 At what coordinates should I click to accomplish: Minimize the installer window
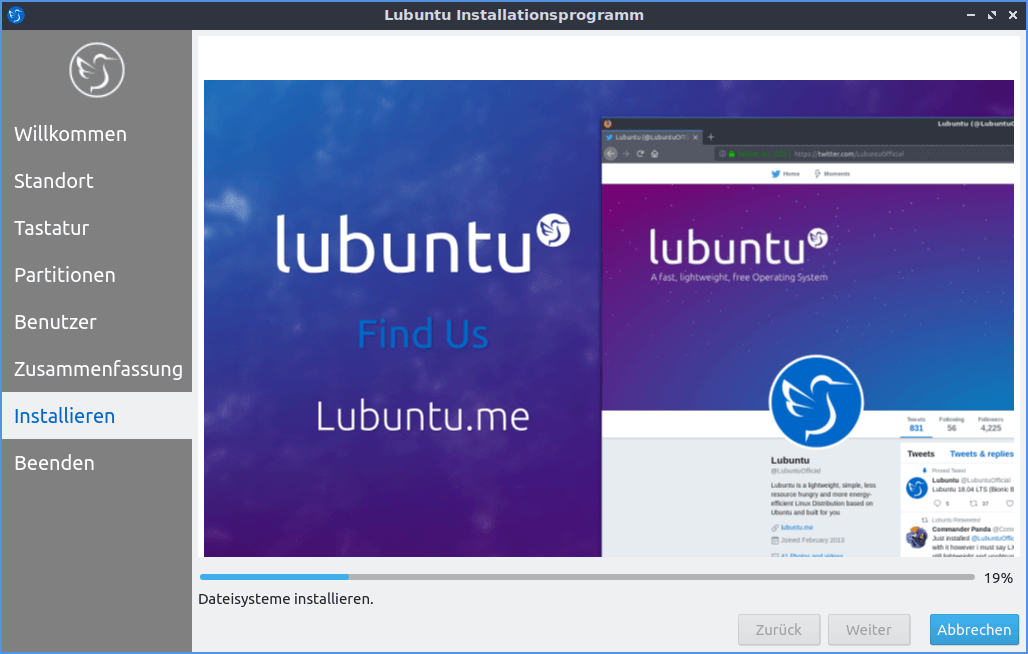(x=971, y=14)
